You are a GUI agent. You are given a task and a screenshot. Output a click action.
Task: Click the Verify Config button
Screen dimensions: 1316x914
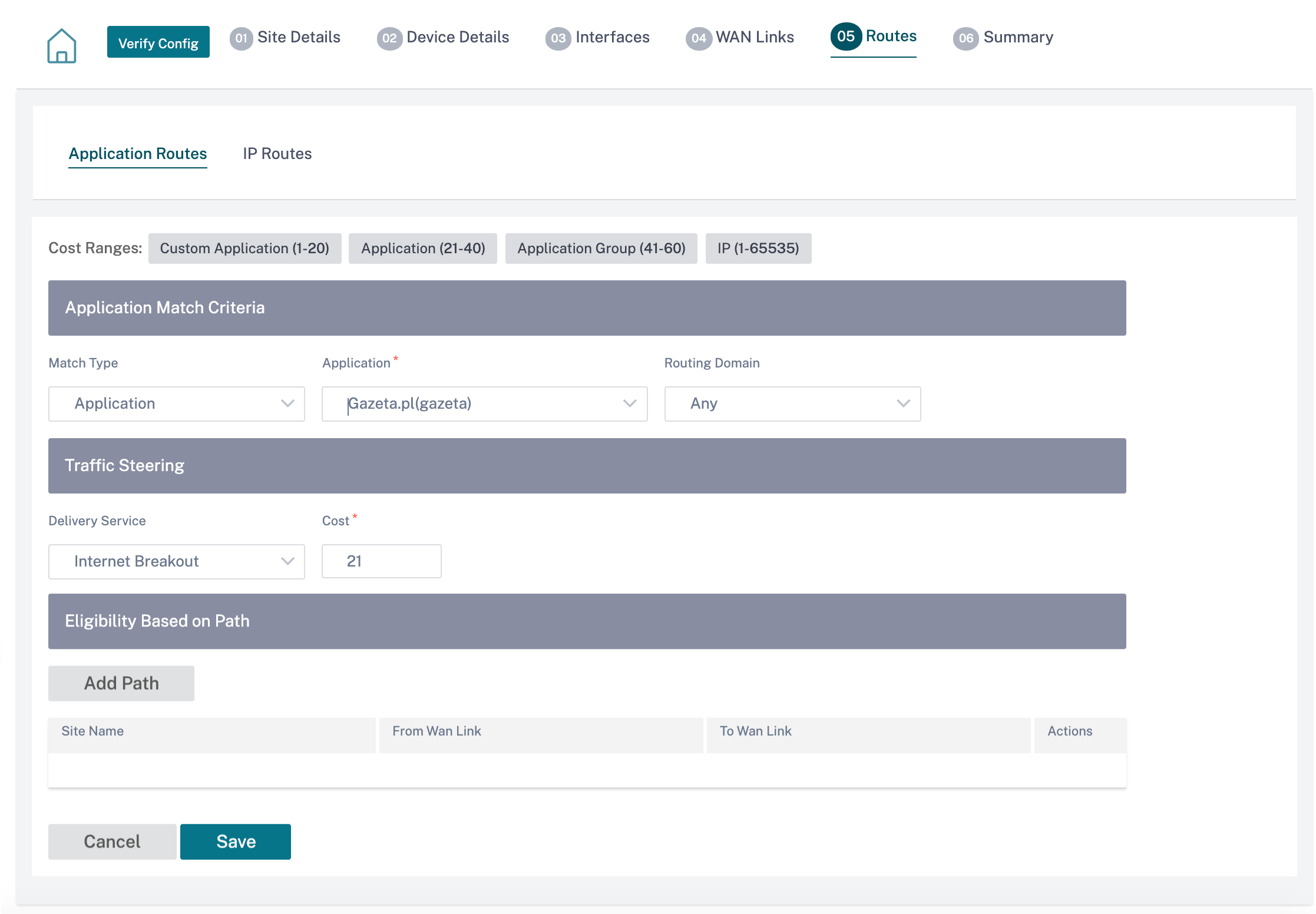point(158,43)
